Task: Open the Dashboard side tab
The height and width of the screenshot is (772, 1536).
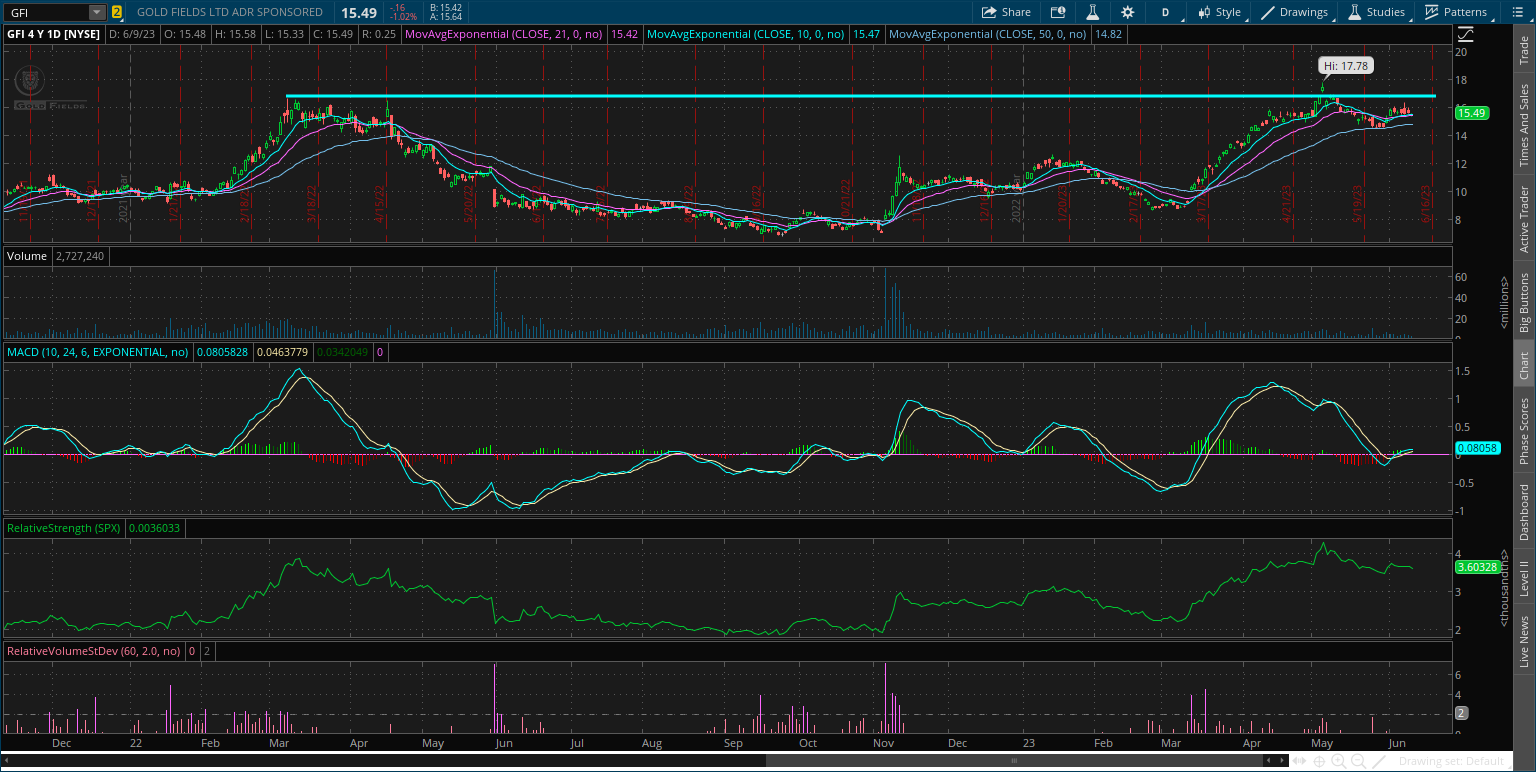Action: 1523,512
